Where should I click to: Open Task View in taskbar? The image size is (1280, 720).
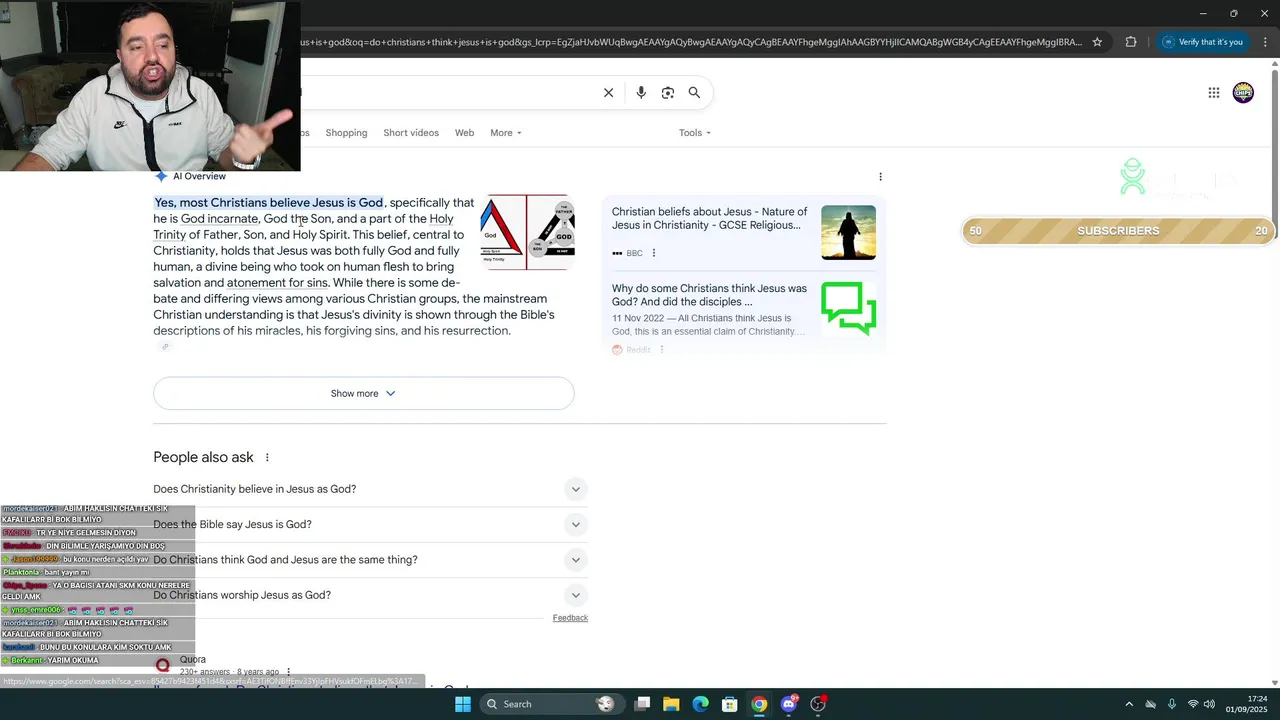coord(643,704)
